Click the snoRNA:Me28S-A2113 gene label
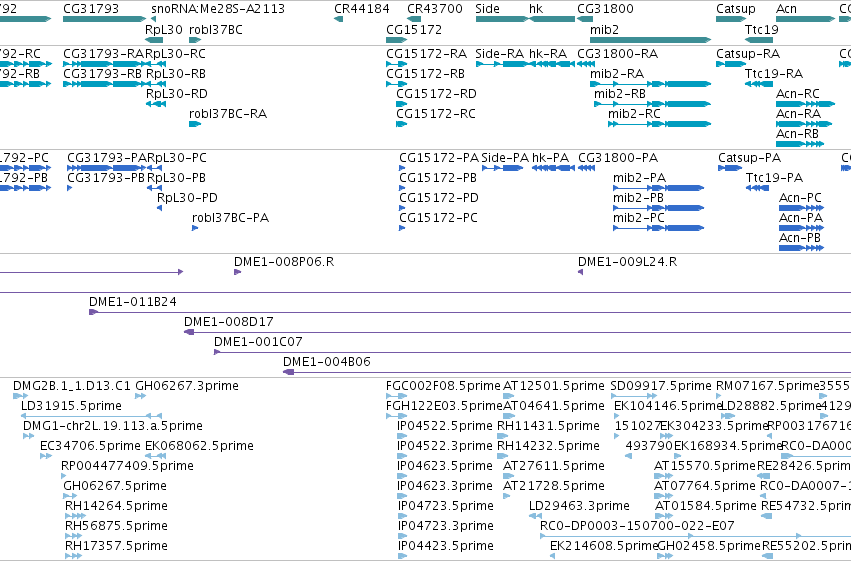The image size is (851, 561). coord(218,9)
